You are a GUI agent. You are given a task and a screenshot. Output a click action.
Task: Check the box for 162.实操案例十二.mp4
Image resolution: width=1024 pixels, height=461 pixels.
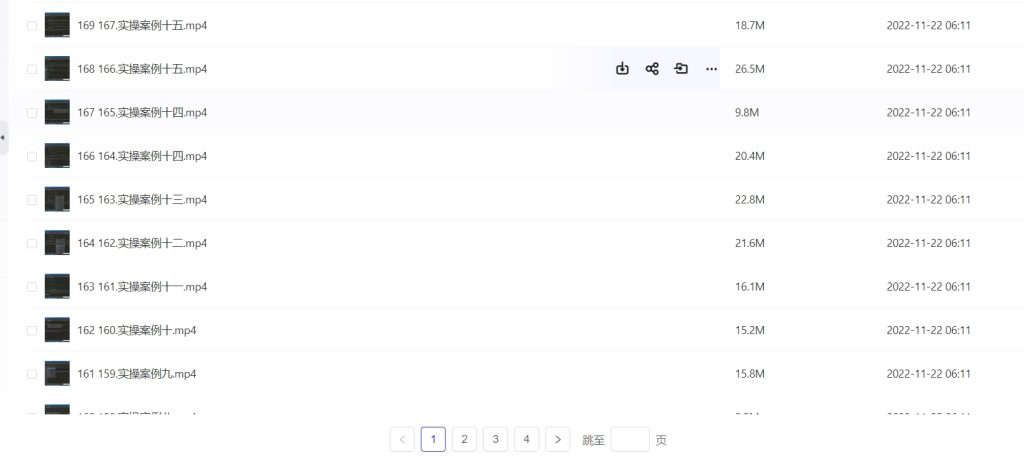(x=32, y=243)
